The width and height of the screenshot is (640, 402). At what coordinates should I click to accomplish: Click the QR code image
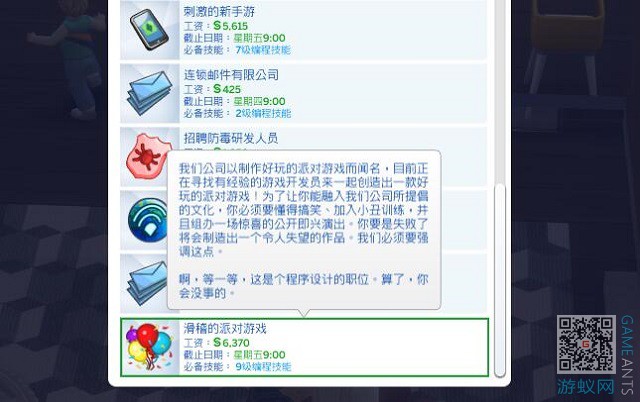pyautogui.click(x=587, y=344)
